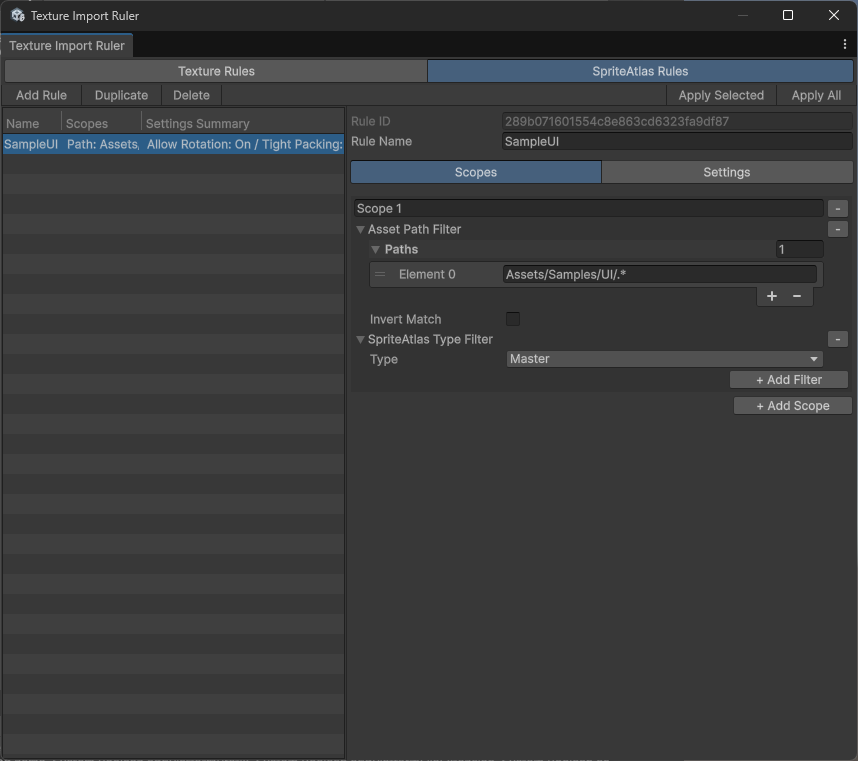The image size is (858, 761).
Task: Click the Unity icon in title bar
Action: pyautogui.click(x=18, y=15)
